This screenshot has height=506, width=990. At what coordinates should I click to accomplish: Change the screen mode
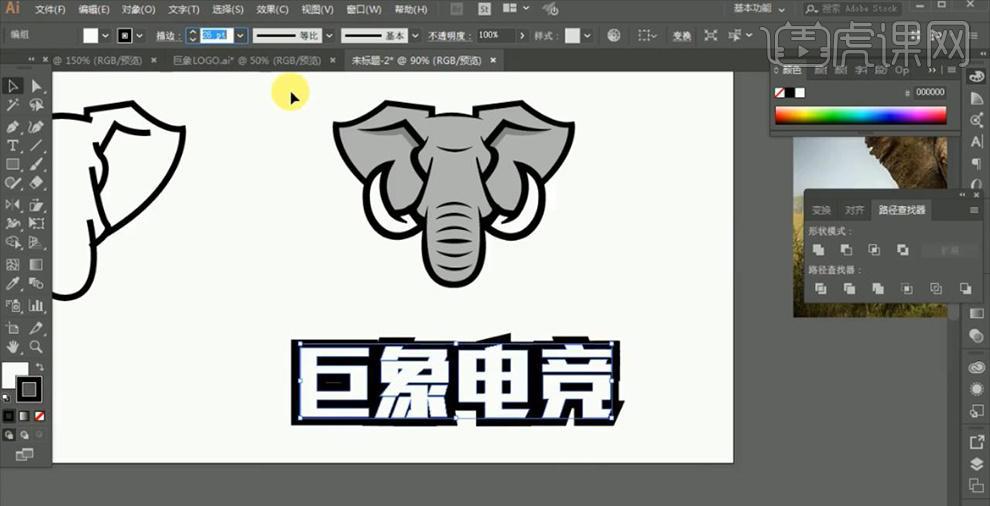pos(24,454)
